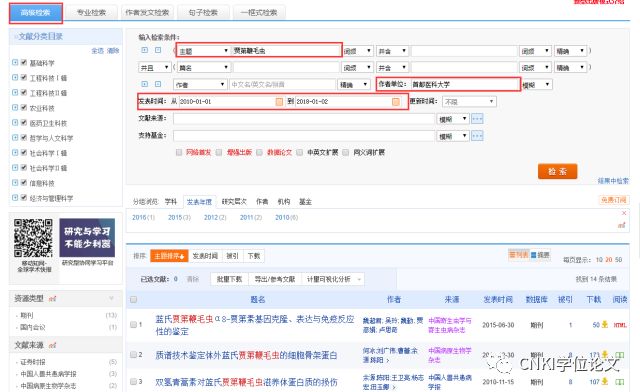
Task: Switch to the 作者发文检索 tab
Action: (147, 13)
